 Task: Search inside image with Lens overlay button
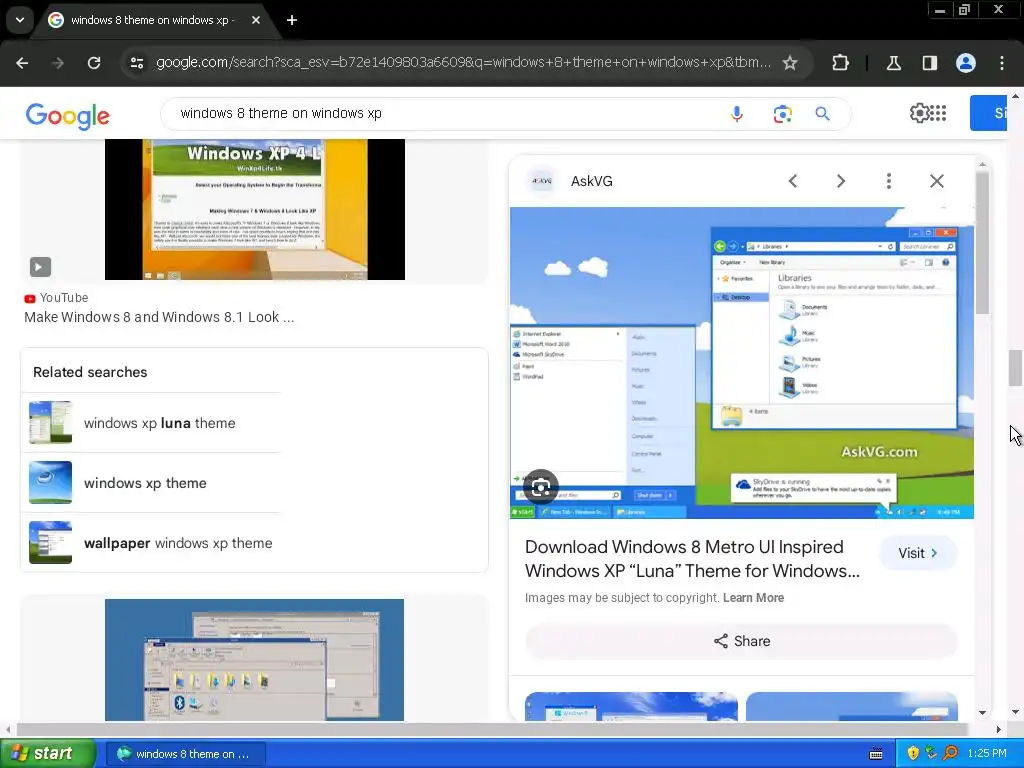pos(541,487)
